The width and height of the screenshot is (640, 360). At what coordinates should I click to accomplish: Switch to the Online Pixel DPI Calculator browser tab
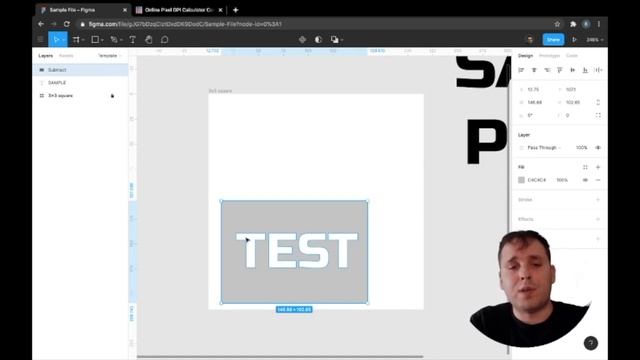(x=179, y=10)
